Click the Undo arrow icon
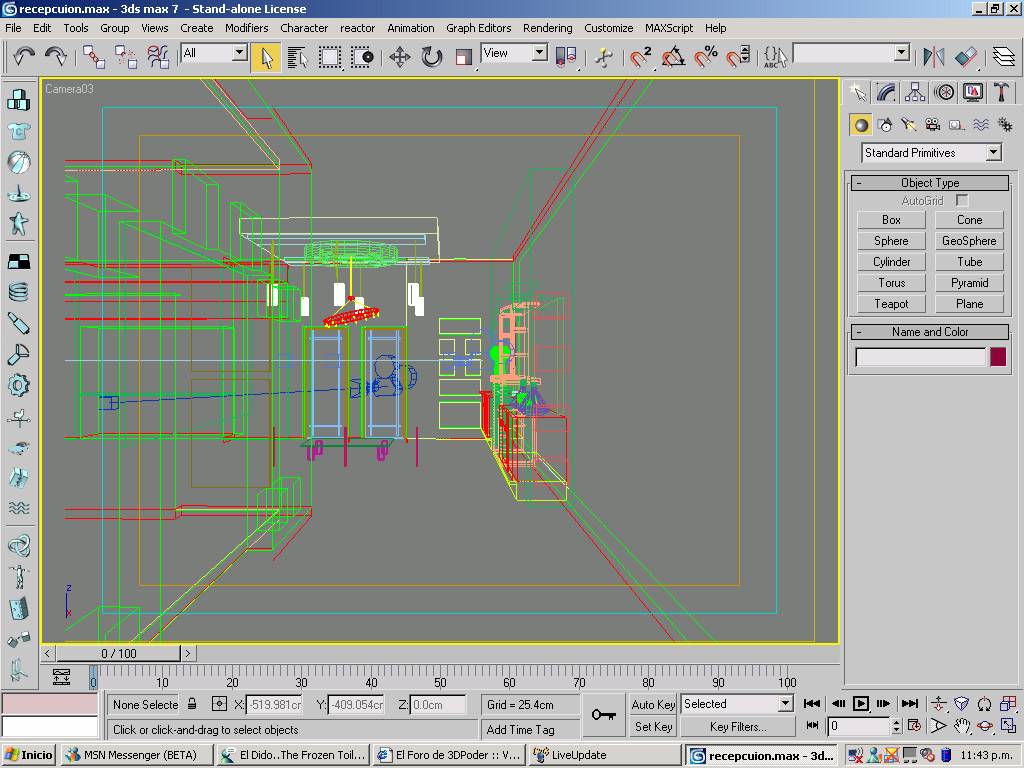The height and width of the screenshot is (768, 1024). [24, 56]
